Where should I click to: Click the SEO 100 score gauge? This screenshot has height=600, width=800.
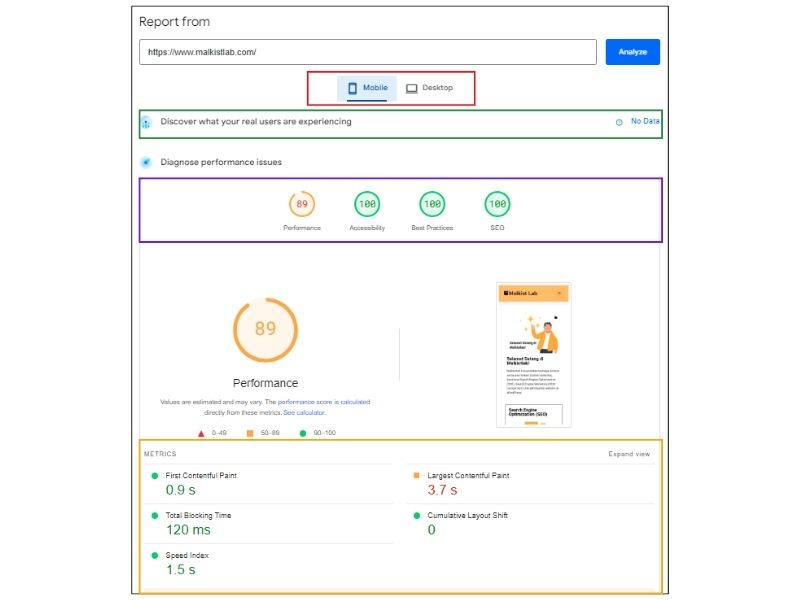click(x=495, y=203)
